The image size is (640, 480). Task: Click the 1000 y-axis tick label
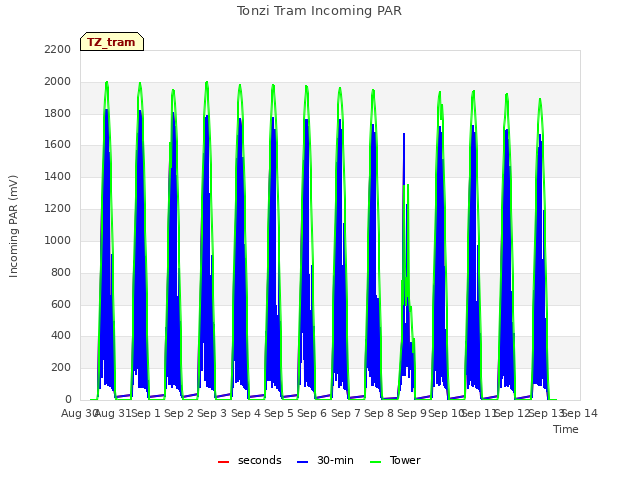[x=58, y=240]
